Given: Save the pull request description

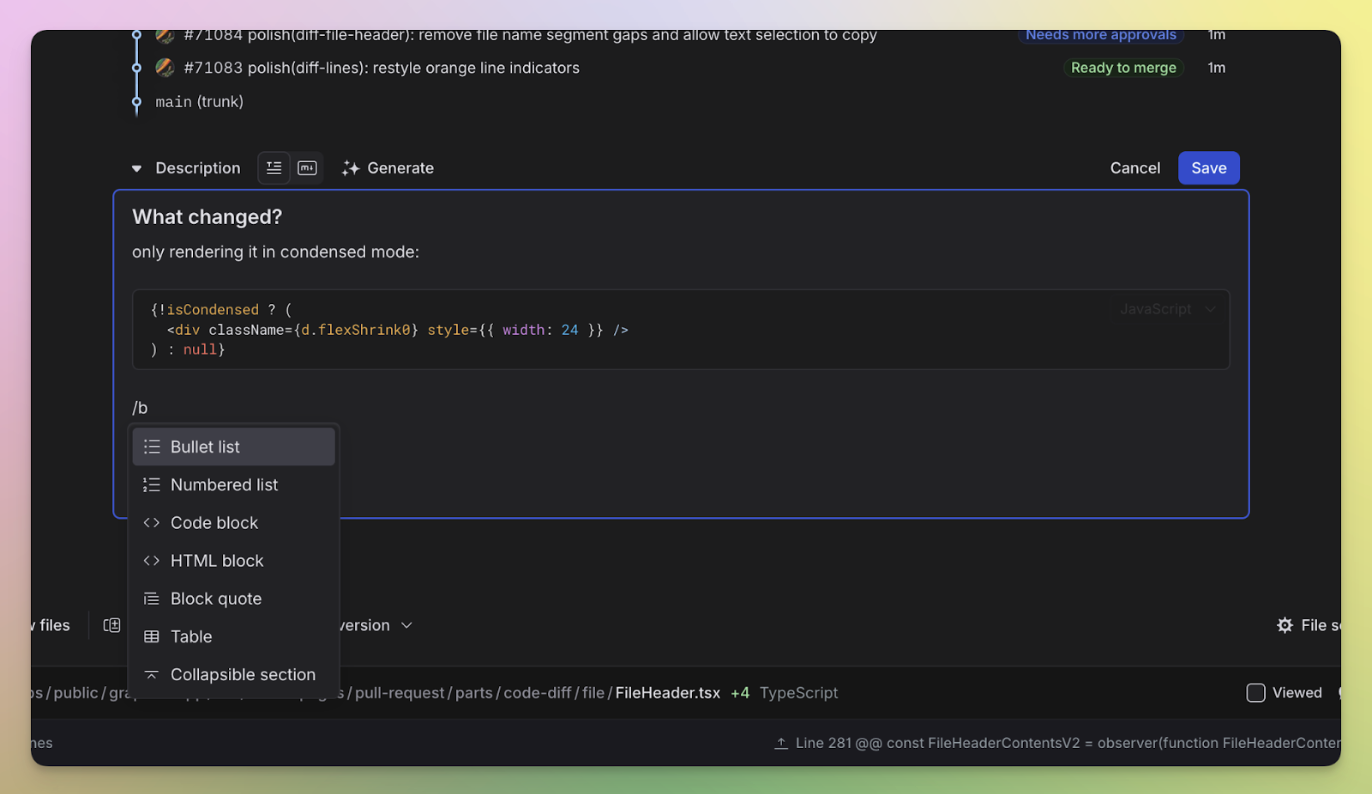Looking at the screenshot, I should click(1208, 168).
